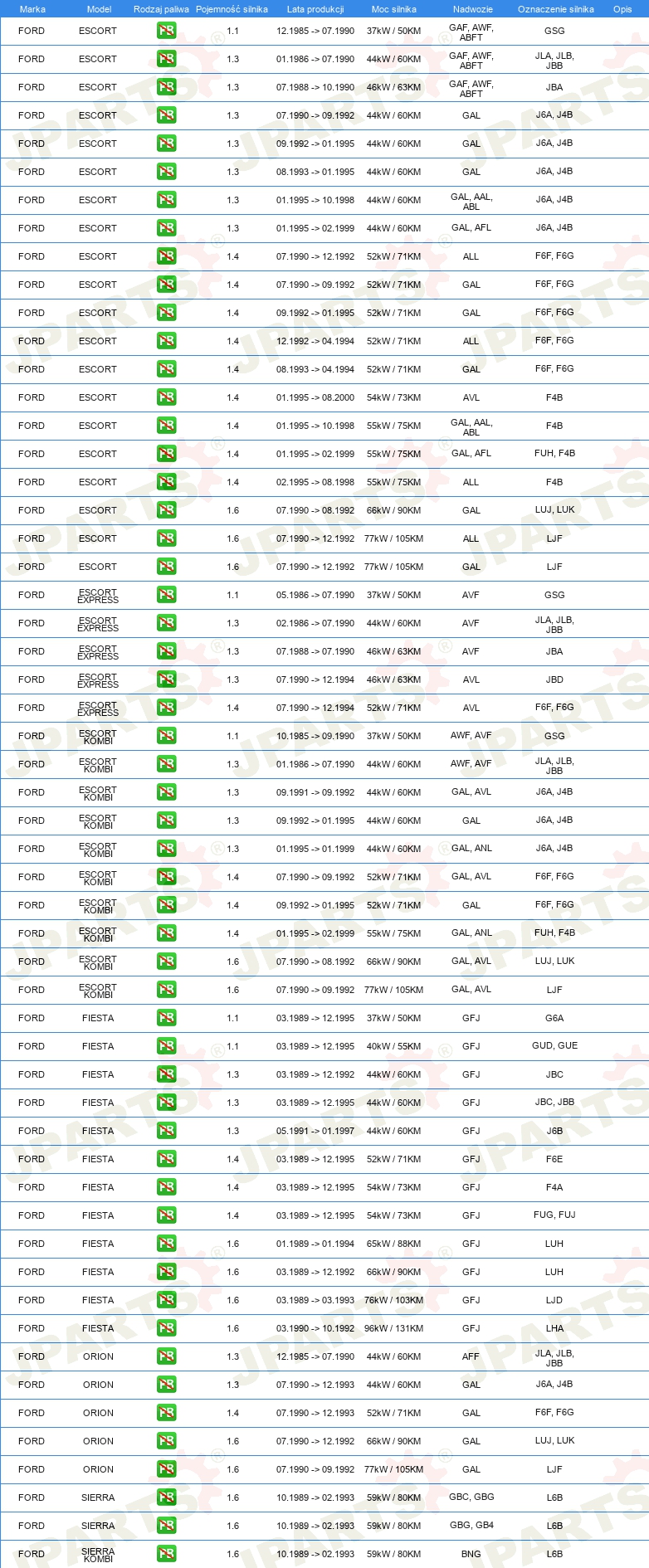
Task: Click the body code BNG cell
Action: point(471,1554)
